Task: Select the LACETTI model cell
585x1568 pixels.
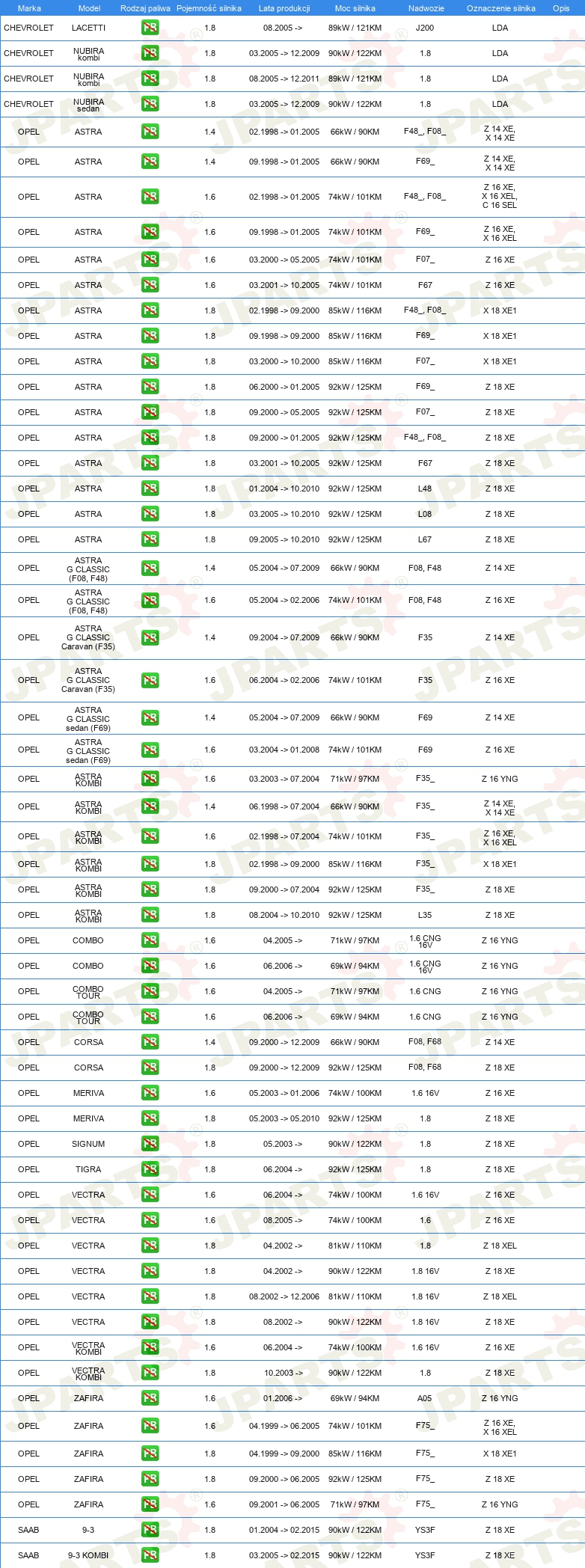Action: [x=88, y=28]
